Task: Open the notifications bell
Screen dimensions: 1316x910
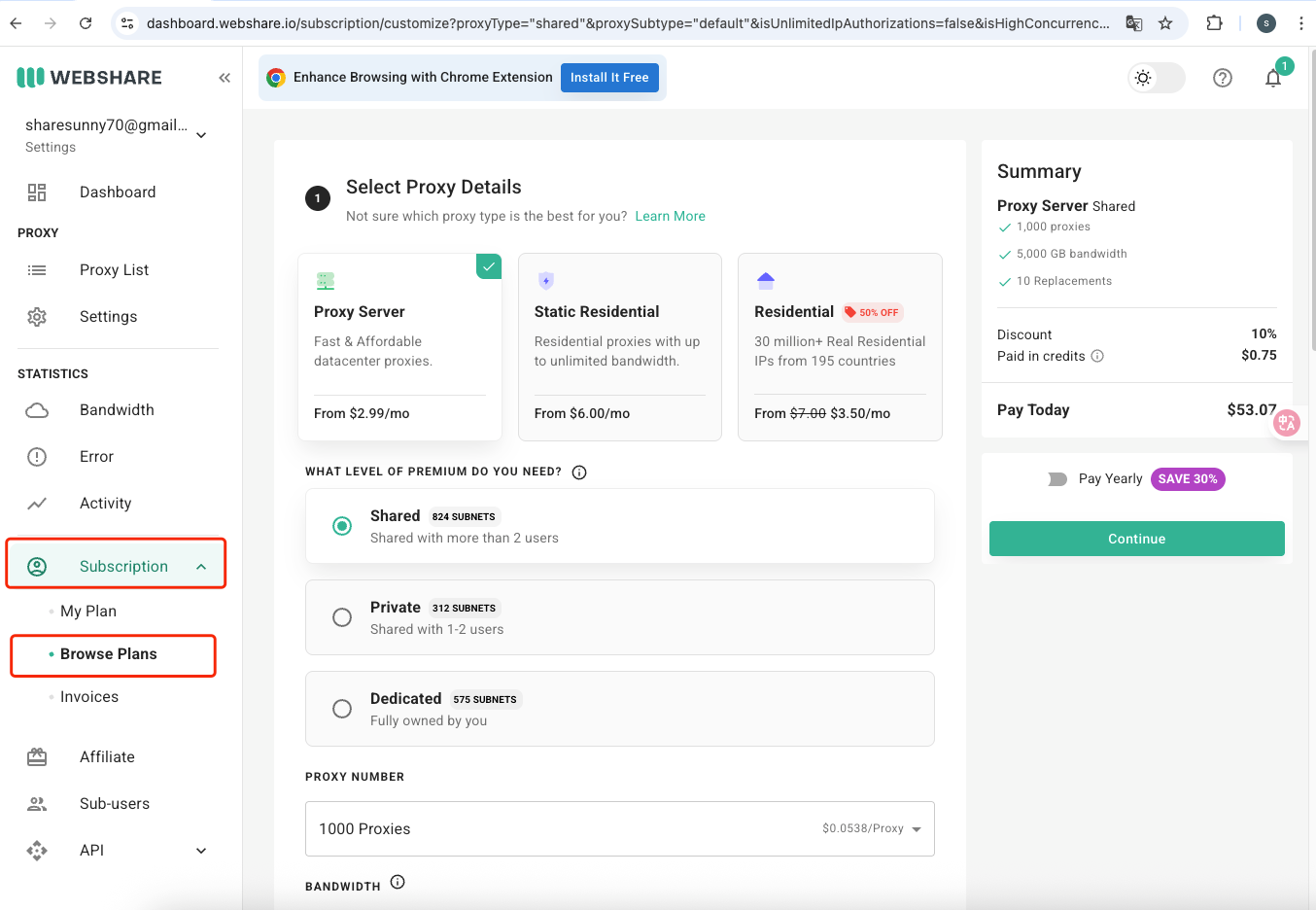Action: click(1273, 78)
